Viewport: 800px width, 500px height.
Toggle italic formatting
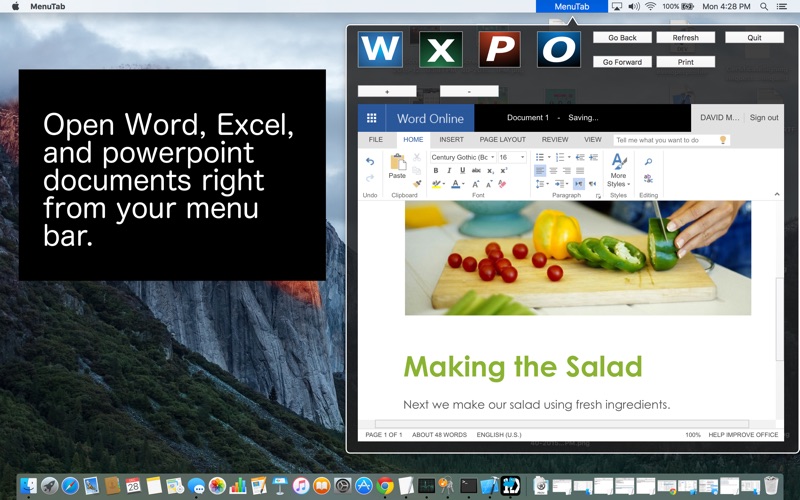pos(449,170)
